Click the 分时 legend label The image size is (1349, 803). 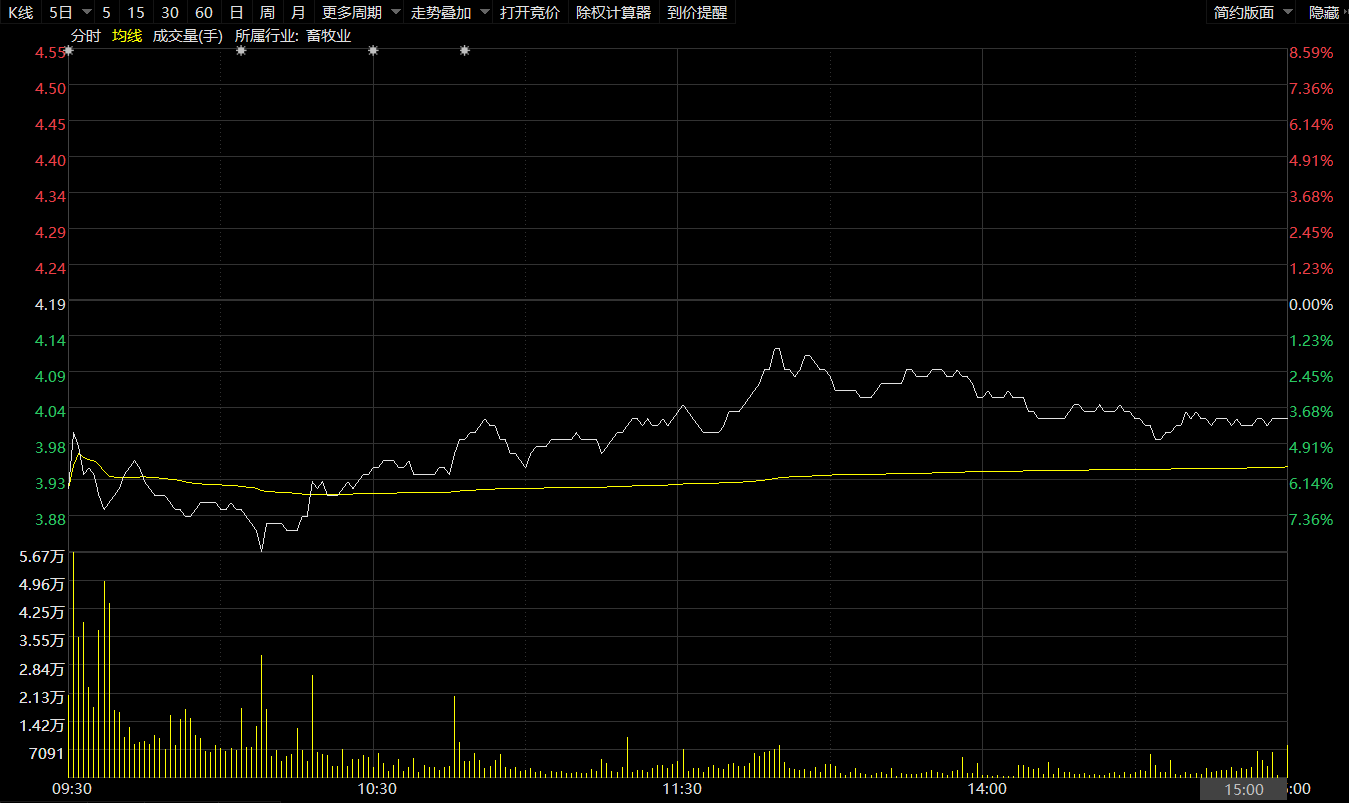pos(86,36)
